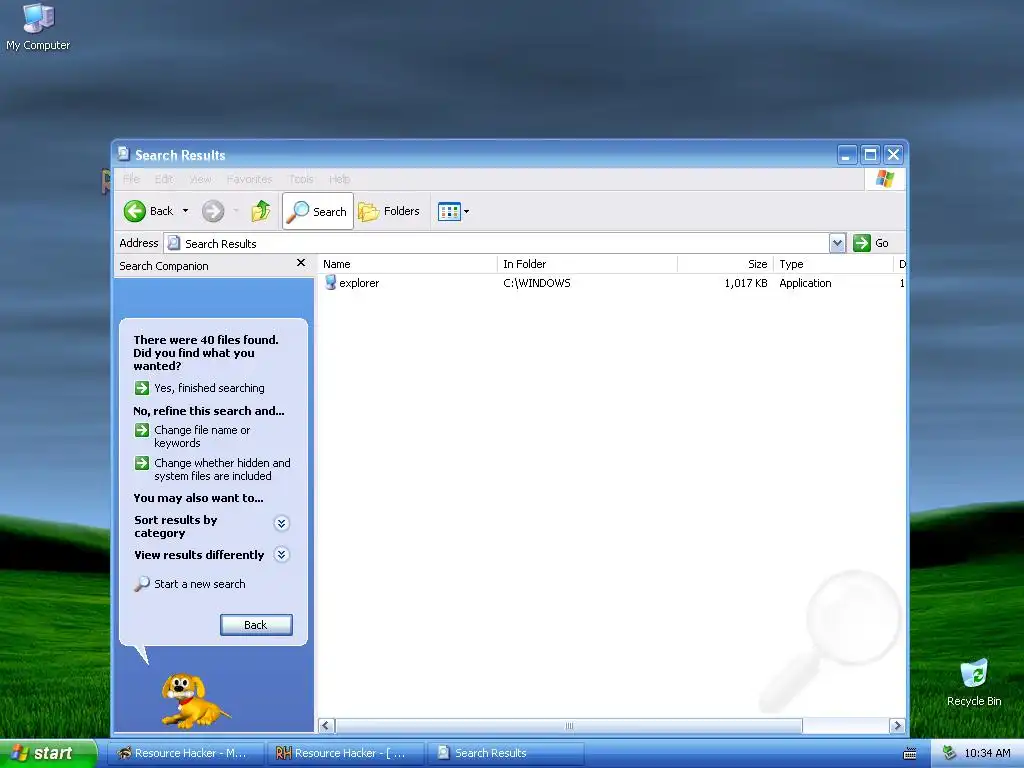Image resolution: width=1024 pixels, height=768 pixels.
Task: Open the Tools menu
Action: [x=301, y=179]
